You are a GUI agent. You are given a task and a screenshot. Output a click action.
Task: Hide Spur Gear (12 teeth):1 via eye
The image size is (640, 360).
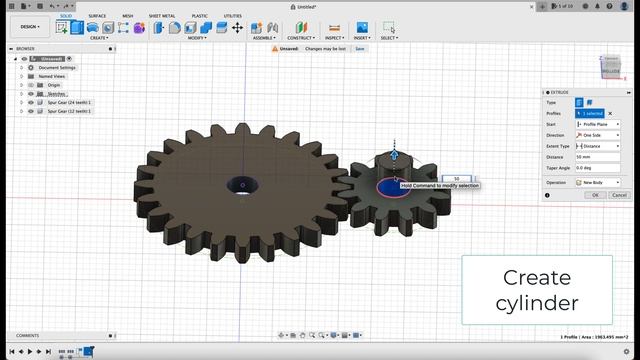pos(31,111)
